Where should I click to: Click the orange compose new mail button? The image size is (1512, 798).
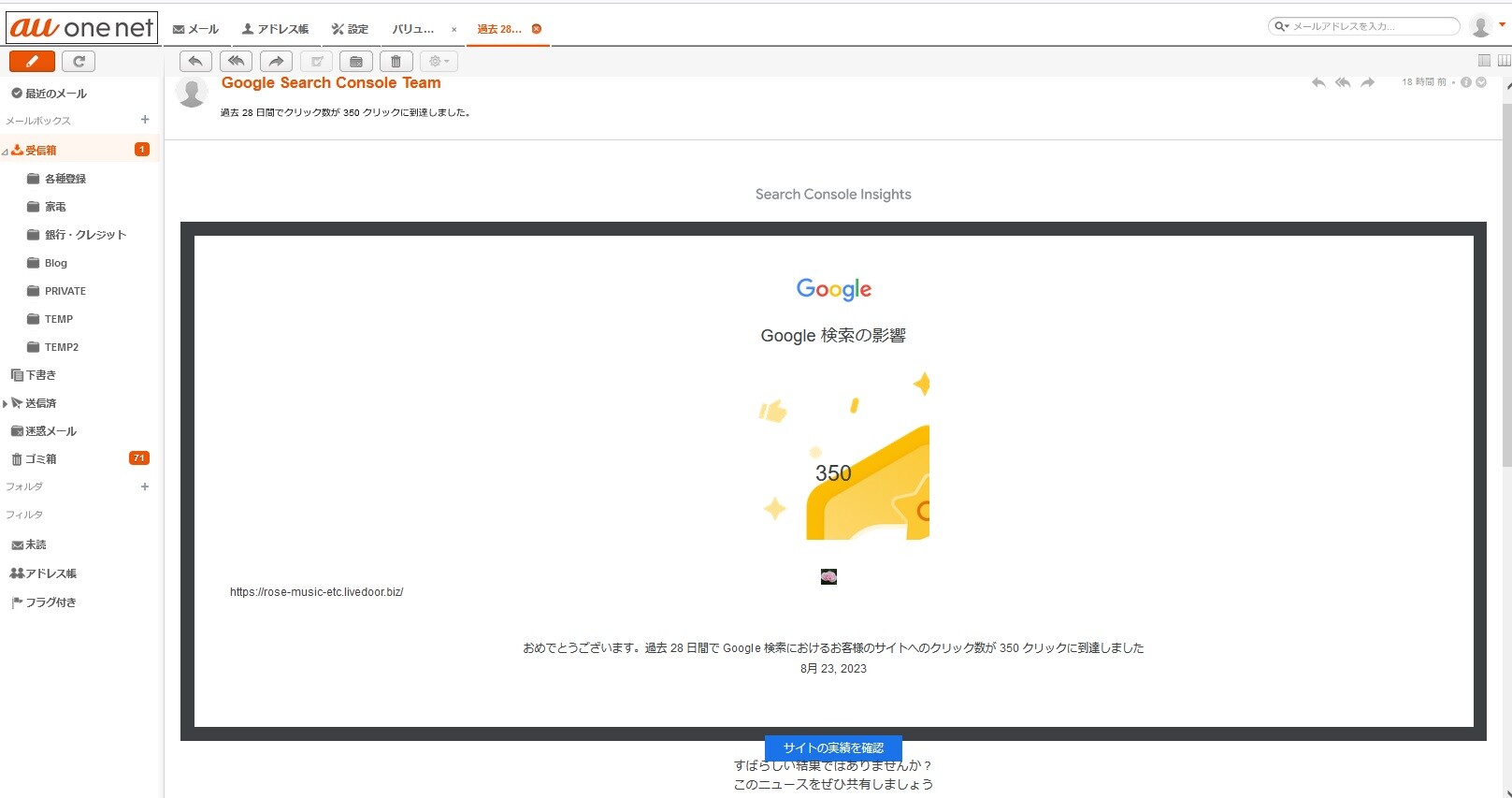coord(32,62)
